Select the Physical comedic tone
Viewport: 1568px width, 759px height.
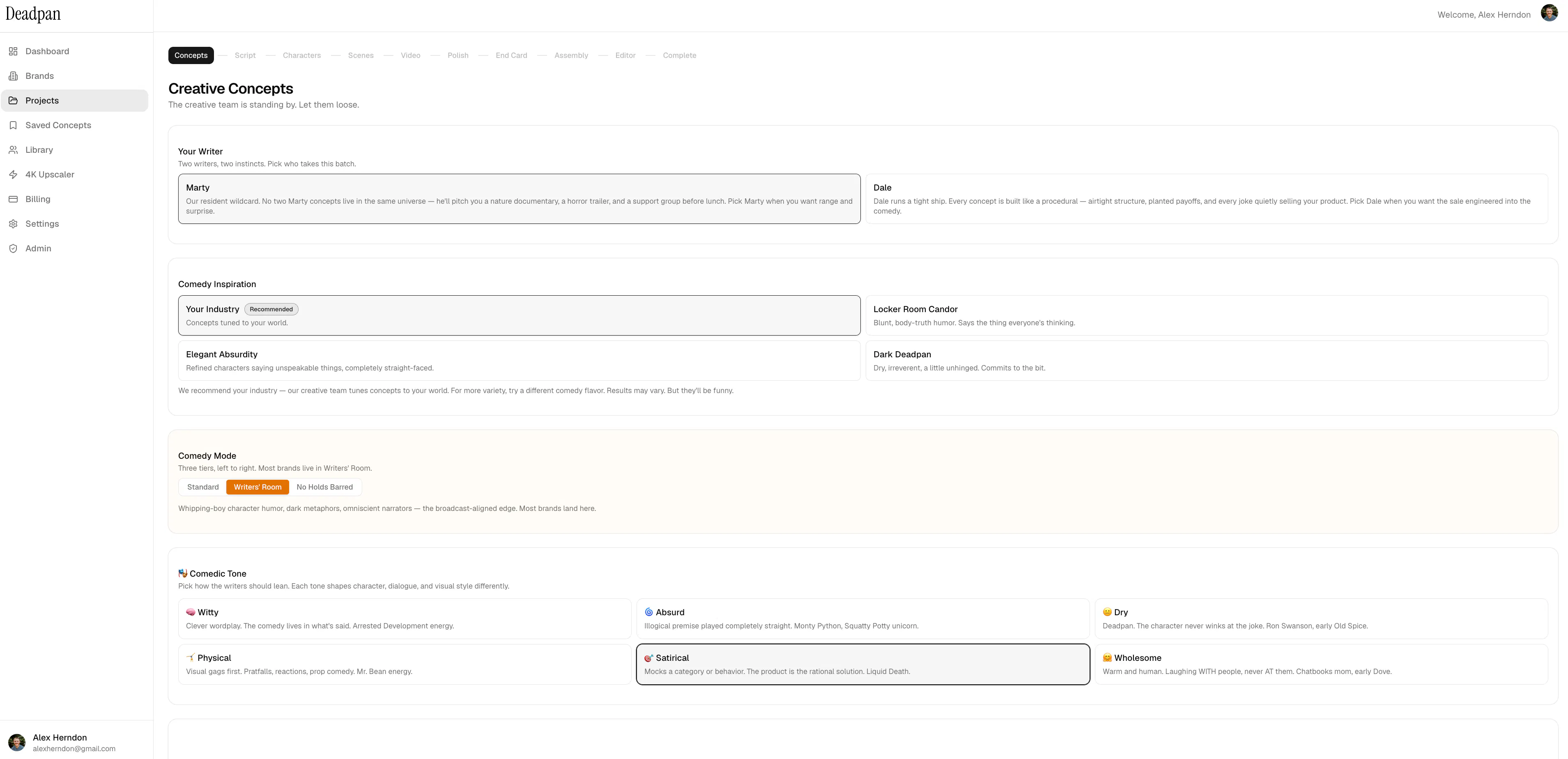(405, 664)
